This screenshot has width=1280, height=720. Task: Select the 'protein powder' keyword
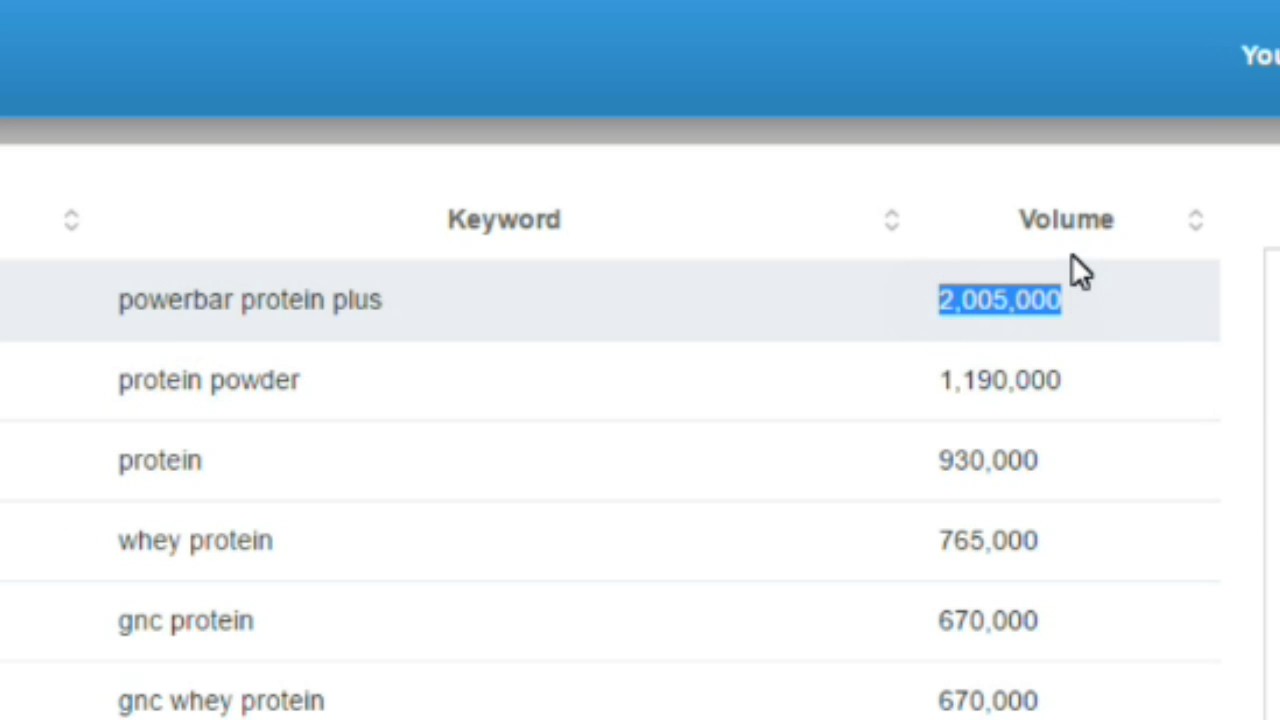click(209, 381)
